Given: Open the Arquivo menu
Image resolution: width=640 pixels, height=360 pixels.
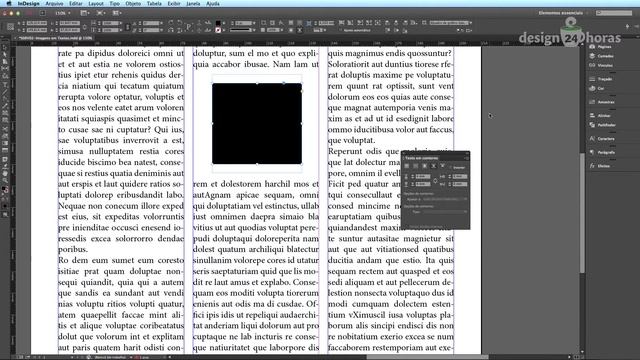Looking at the screenshot, I should (x=54, y=3).
